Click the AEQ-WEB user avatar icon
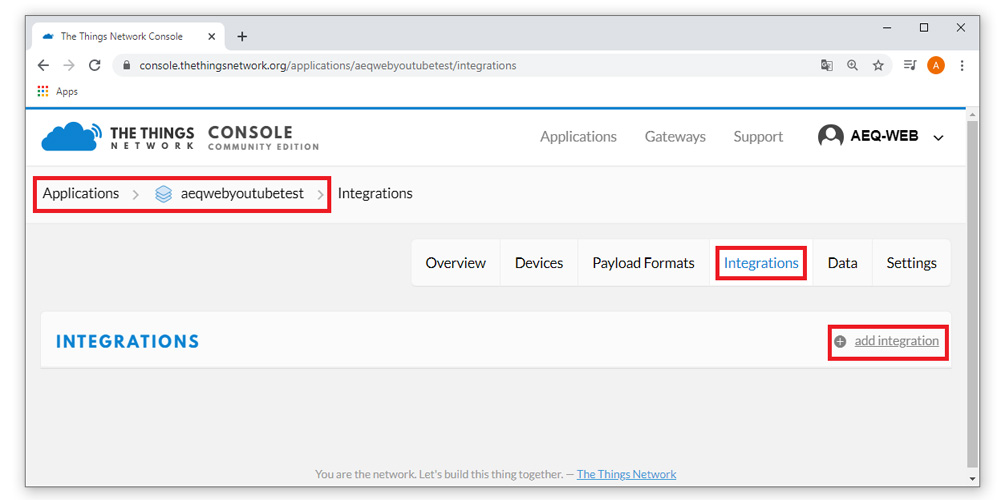The width and height of the screenshot is (1000, 500). click(830, 136)
